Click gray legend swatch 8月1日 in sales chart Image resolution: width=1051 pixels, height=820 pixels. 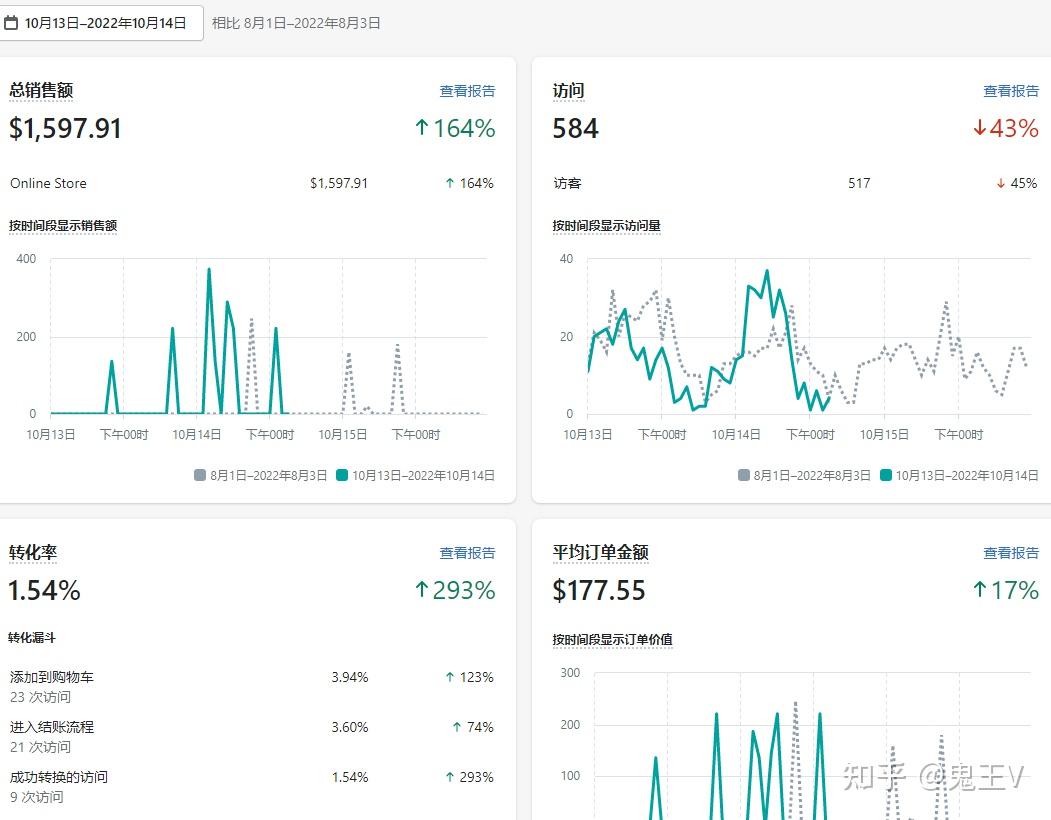click(x=200, y=475)
